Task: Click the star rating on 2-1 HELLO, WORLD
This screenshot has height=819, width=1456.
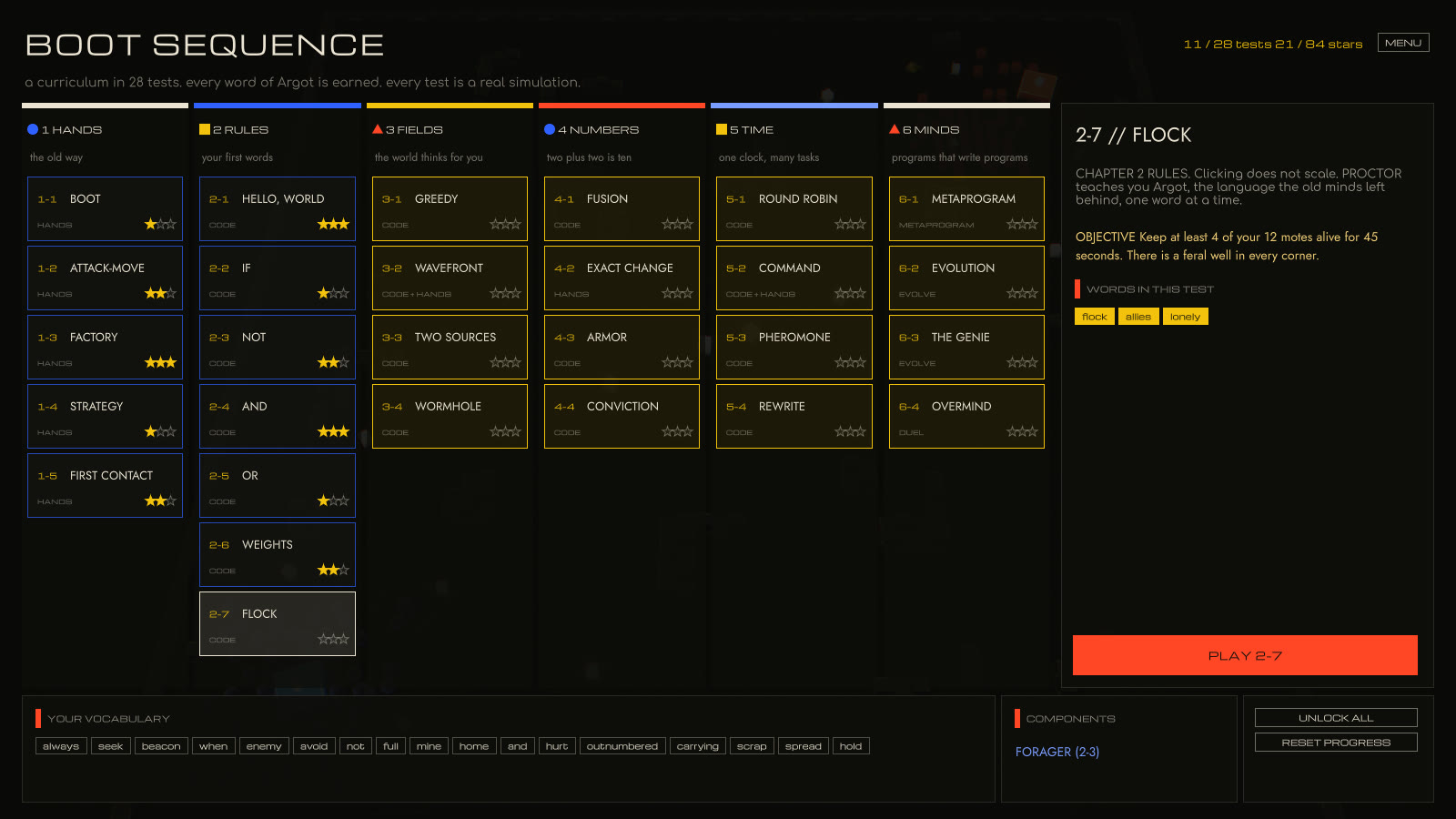Action: tap(333, 224)
